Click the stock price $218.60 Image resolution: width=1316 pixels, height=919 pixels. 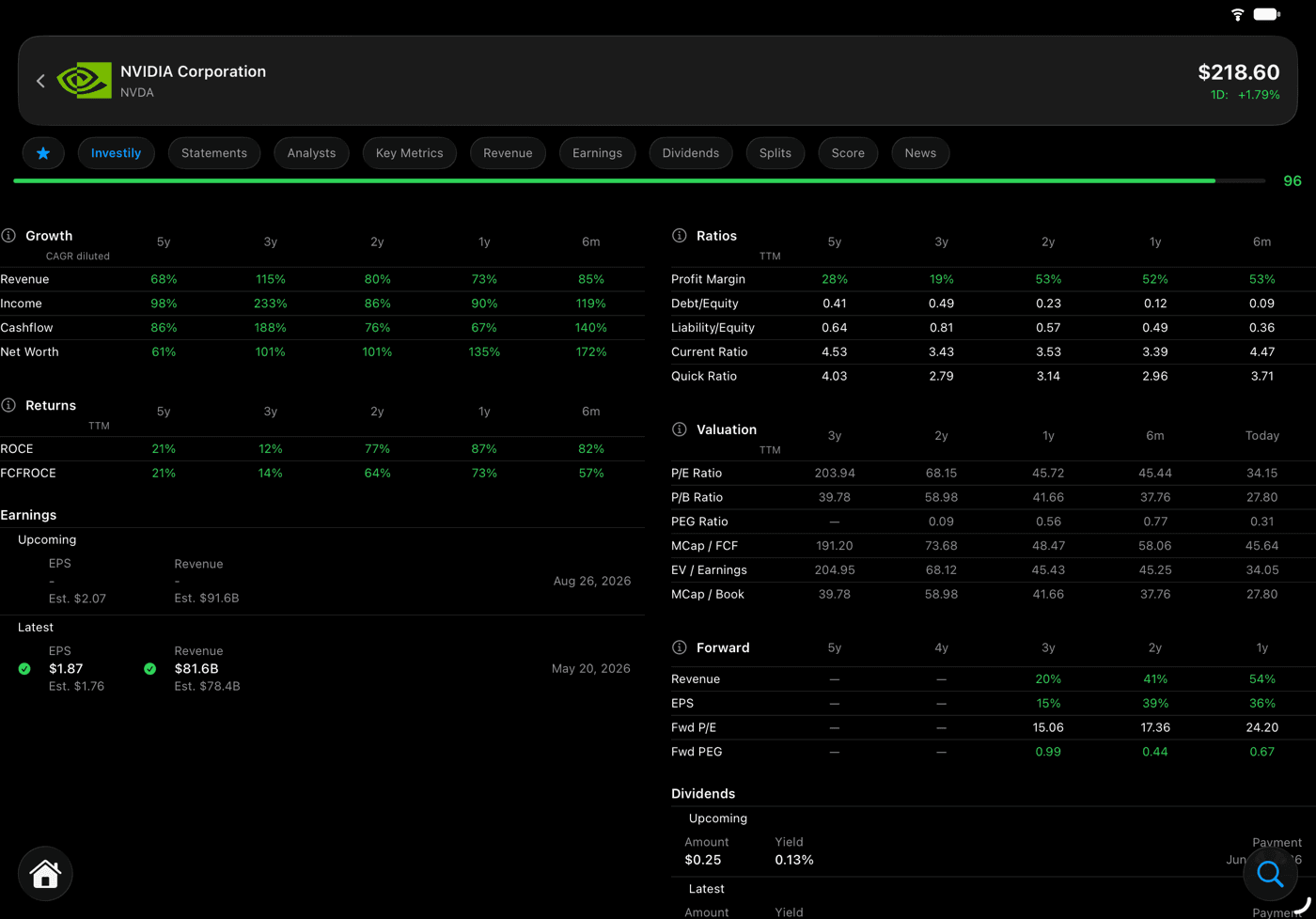[1239, 72]
